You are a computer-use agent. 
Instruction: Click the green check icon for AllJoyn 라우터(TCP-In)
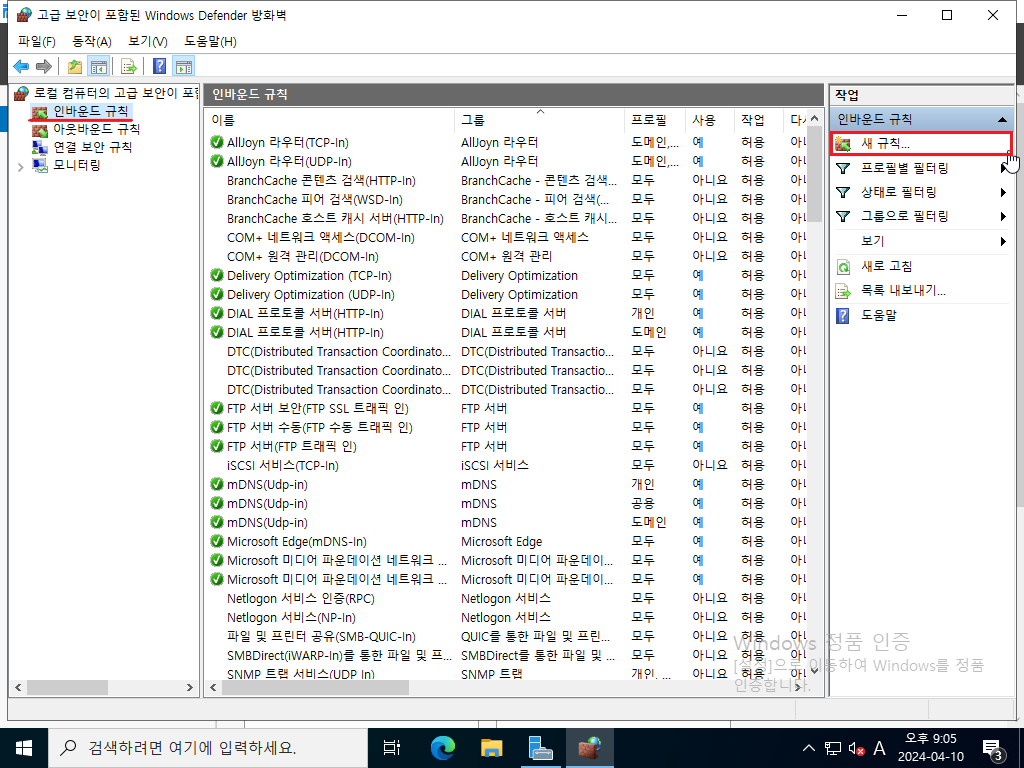217,142
